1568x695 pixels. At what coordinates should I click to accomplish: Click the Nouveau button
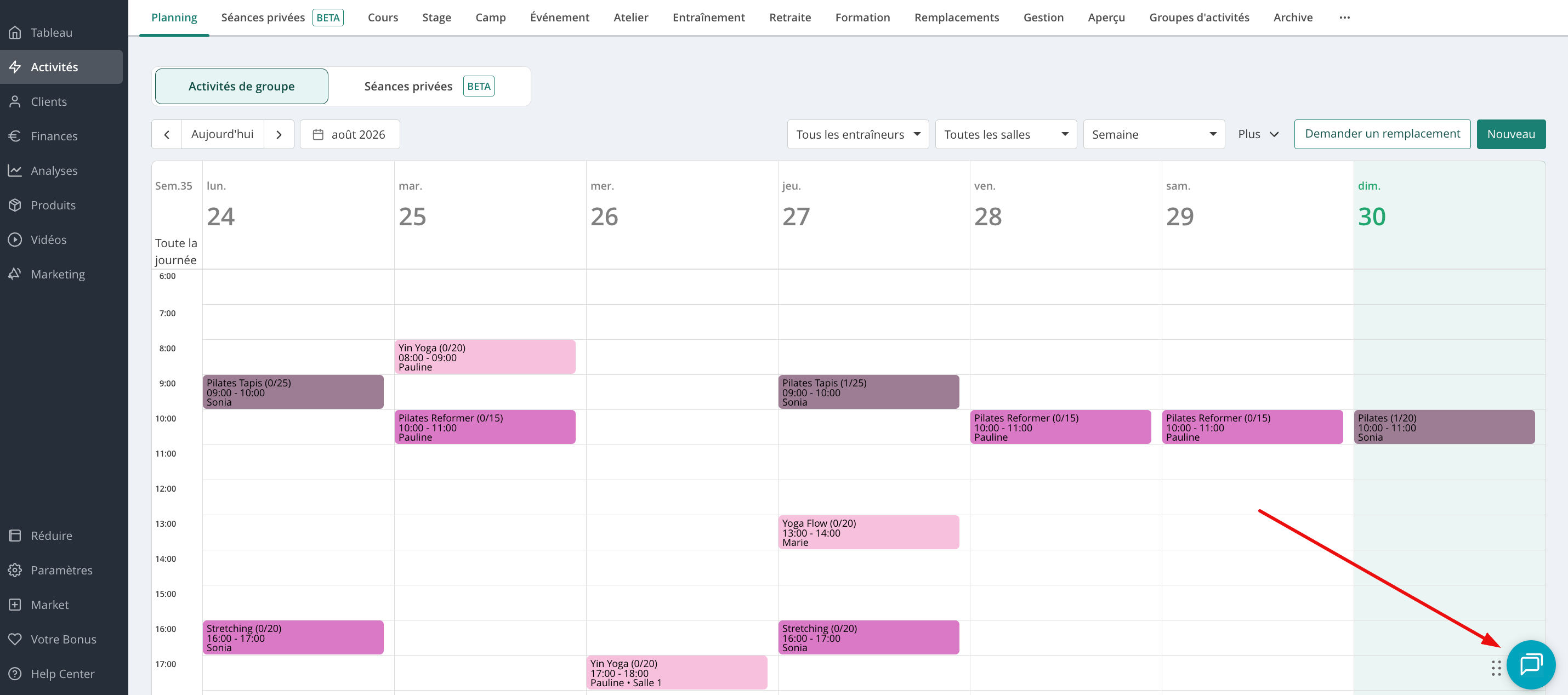coord(1511,134)
